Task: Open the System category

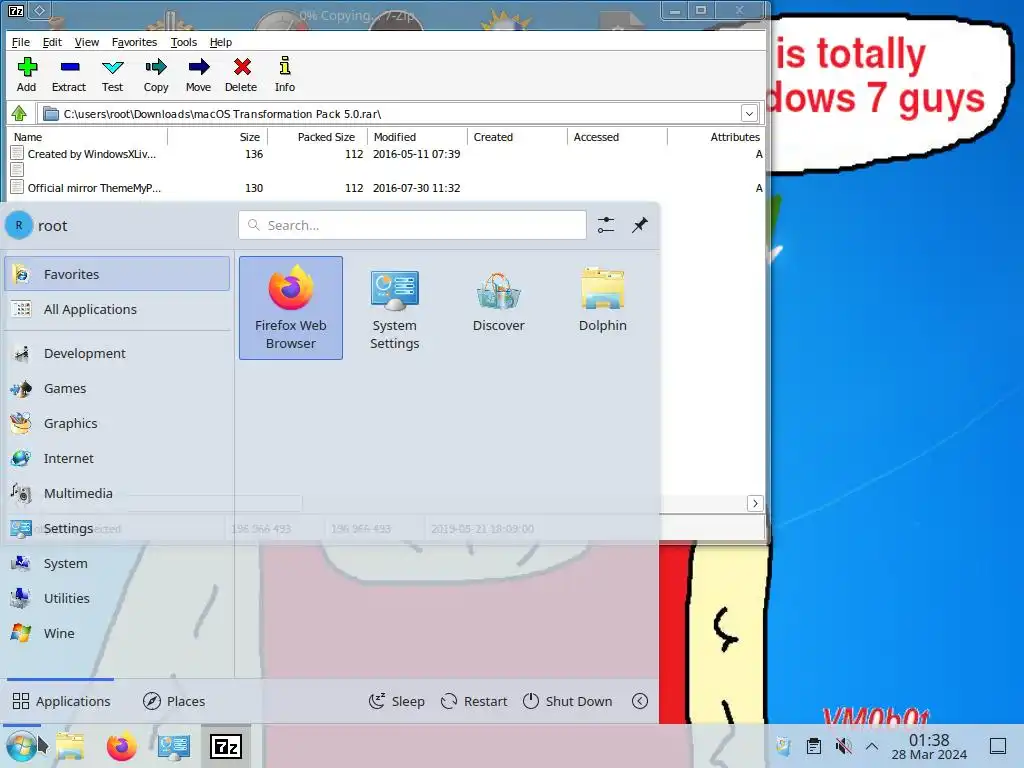Action: pyautogui.click(x=118, y=564)
